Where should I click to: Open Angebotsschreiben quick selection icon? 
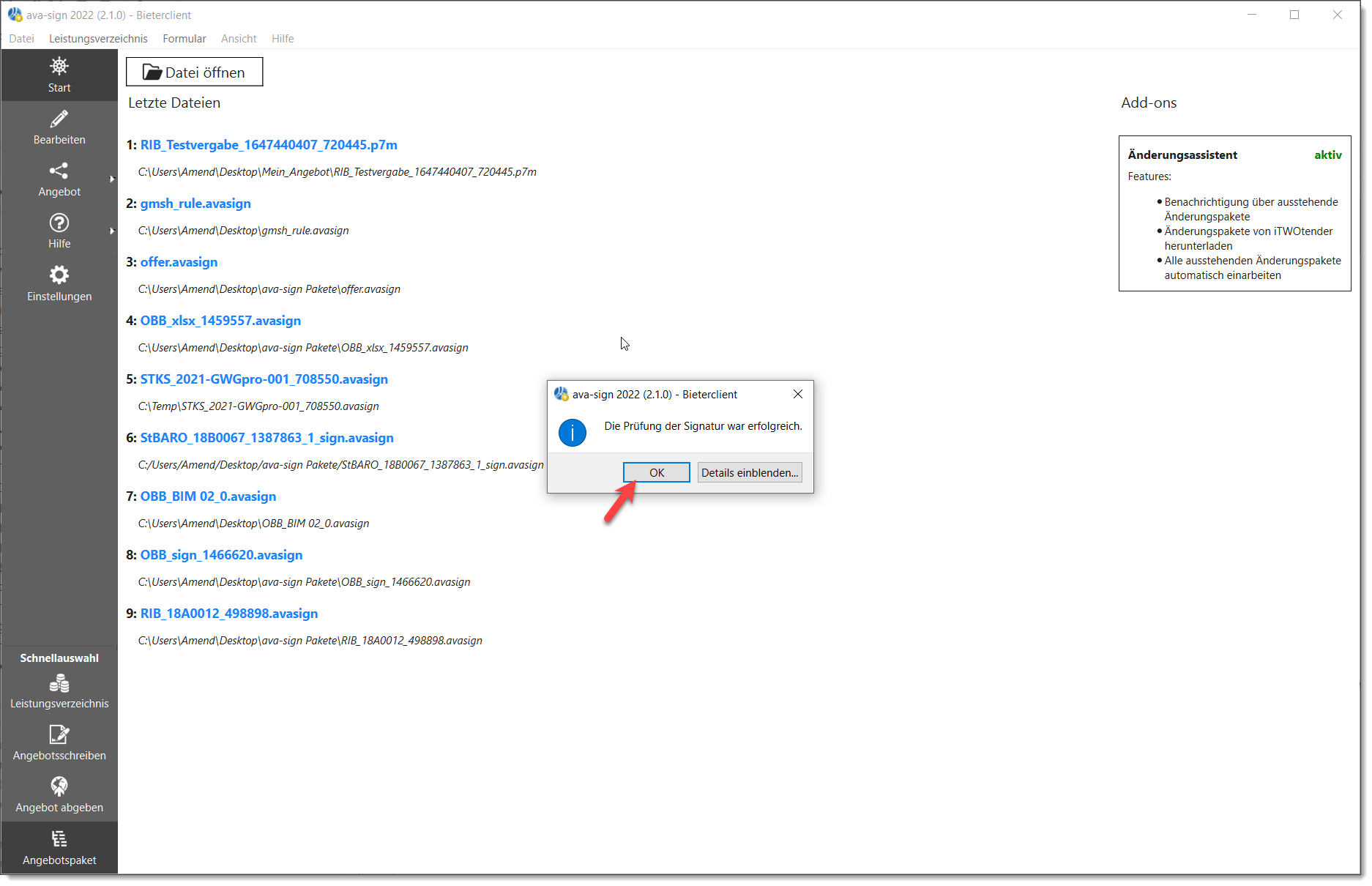click(59, 734)
